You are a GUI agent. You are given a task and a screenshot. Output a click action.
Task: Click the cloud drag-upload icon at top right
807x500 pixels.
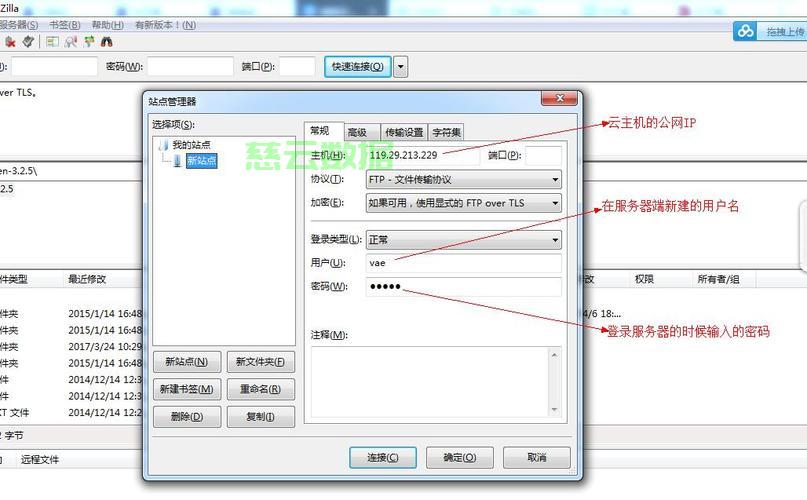tap(746, 31)
